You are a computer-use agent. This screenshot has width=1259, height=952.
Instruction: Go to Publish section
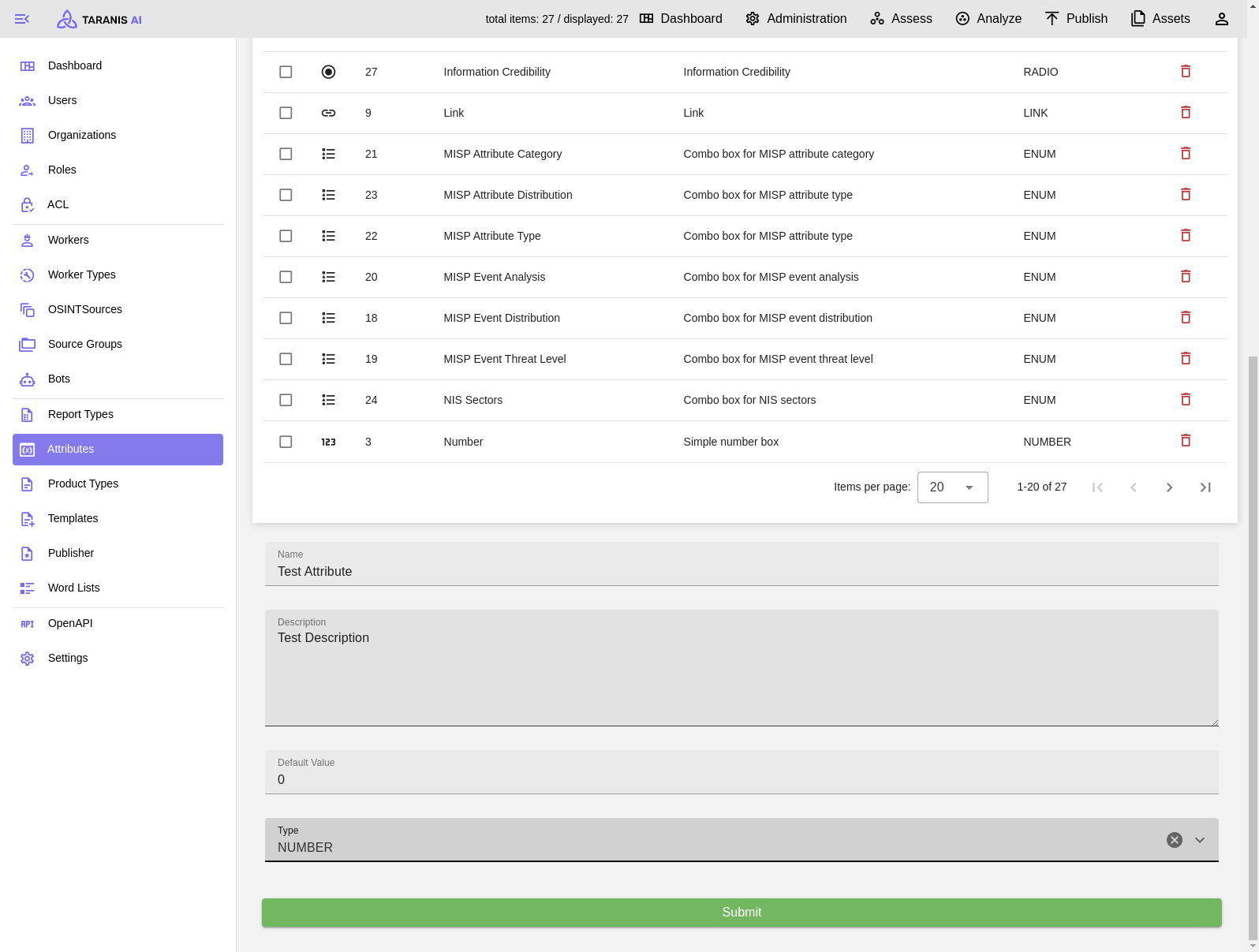click(1076, 19)
